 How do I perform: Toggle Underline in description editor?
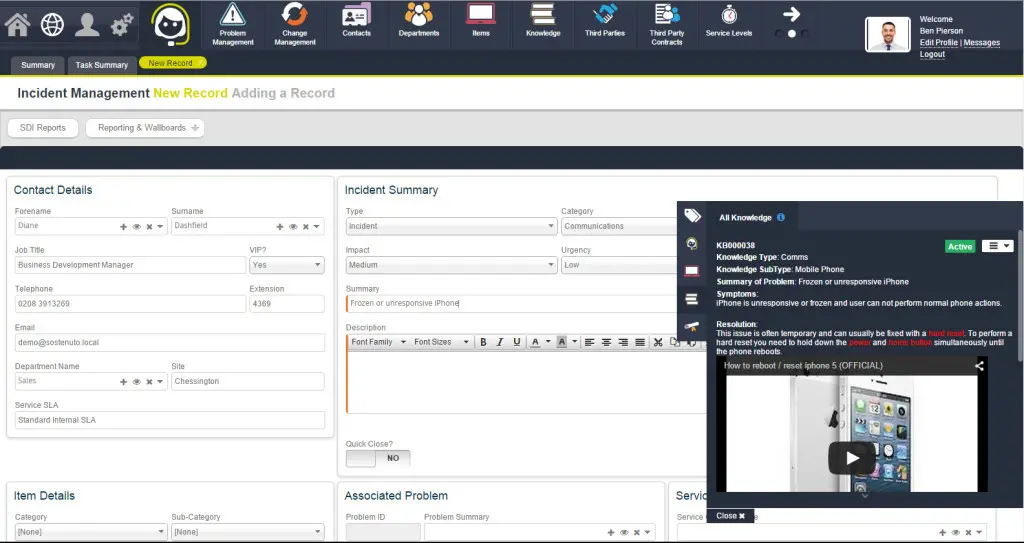pos(517,342)
